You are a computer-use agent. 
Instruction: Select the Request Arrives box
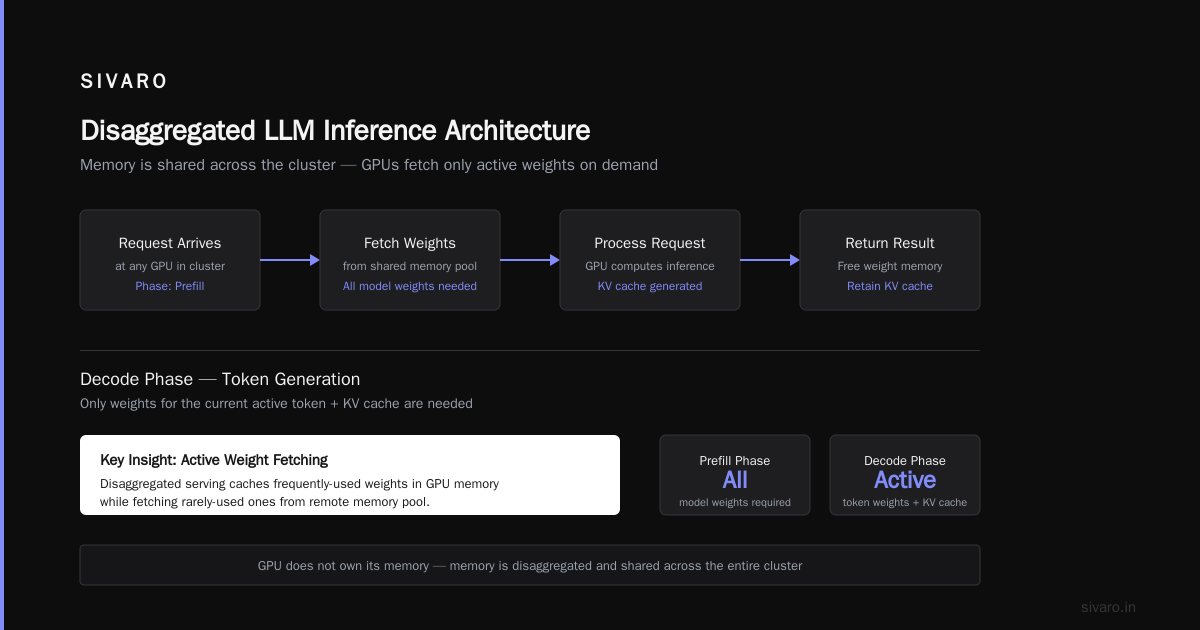[170, 260]
